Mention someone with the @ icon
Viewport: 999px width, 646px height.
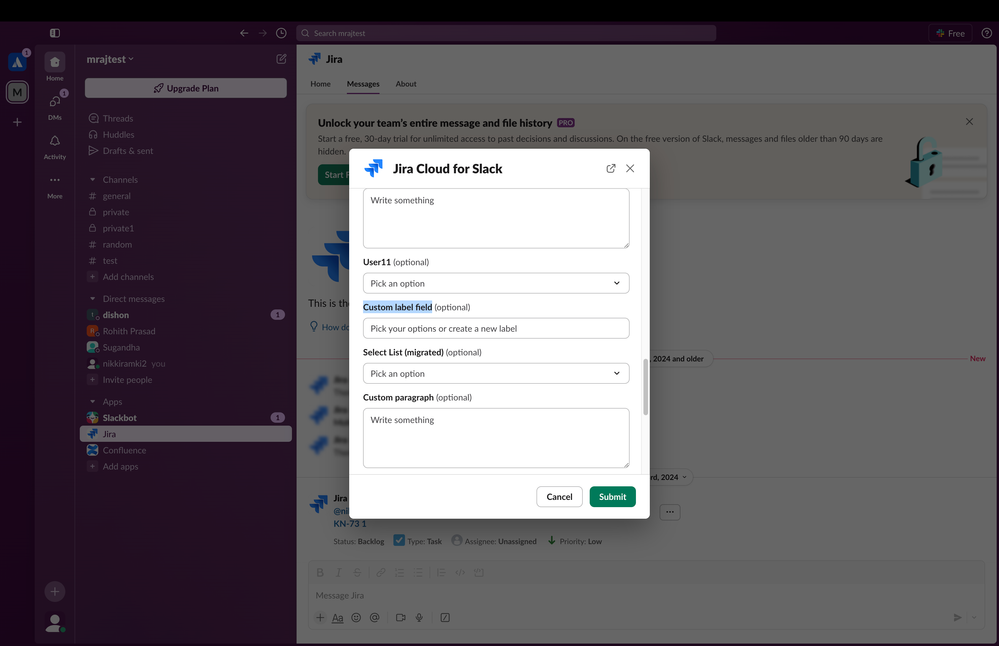click(375, 617)
